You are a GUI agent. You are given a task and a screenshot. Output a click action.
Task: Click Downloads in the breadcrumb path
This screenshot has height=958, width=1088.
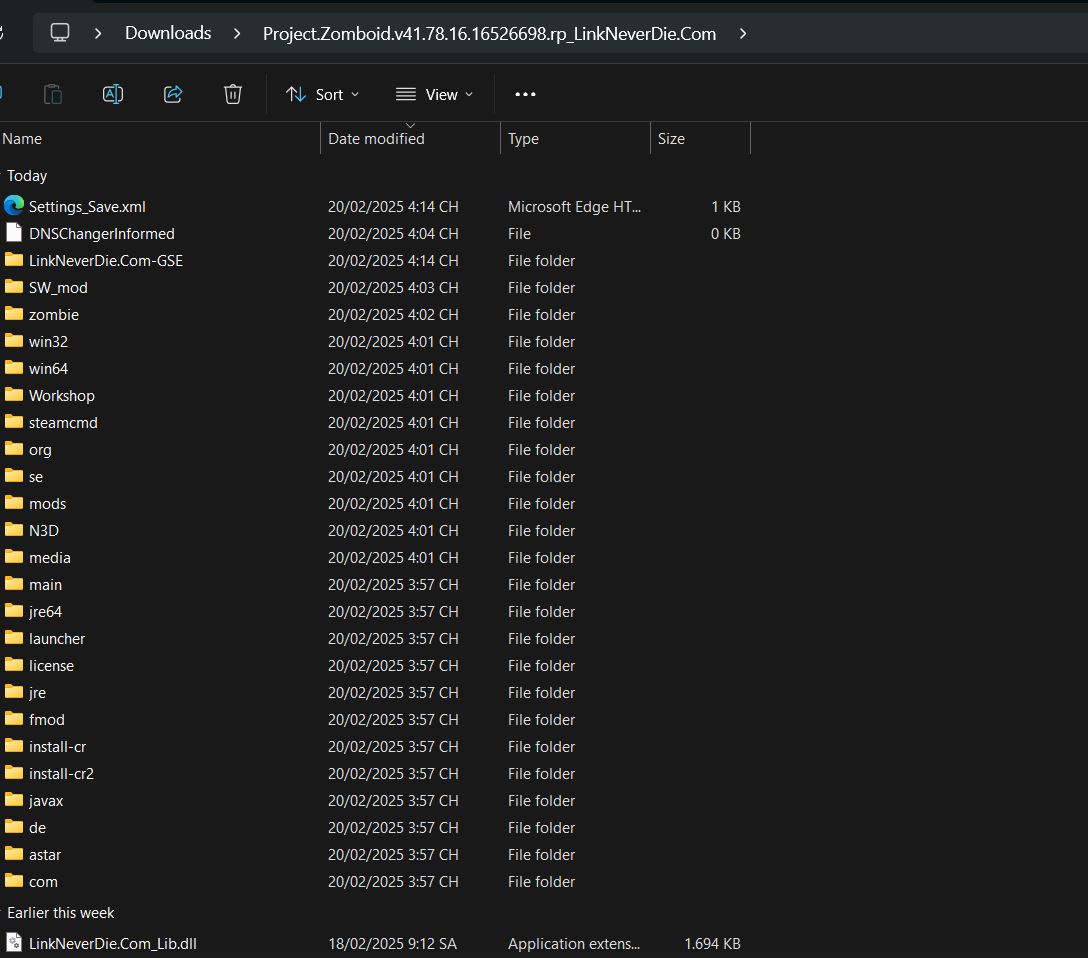click(x=168, y=33)
